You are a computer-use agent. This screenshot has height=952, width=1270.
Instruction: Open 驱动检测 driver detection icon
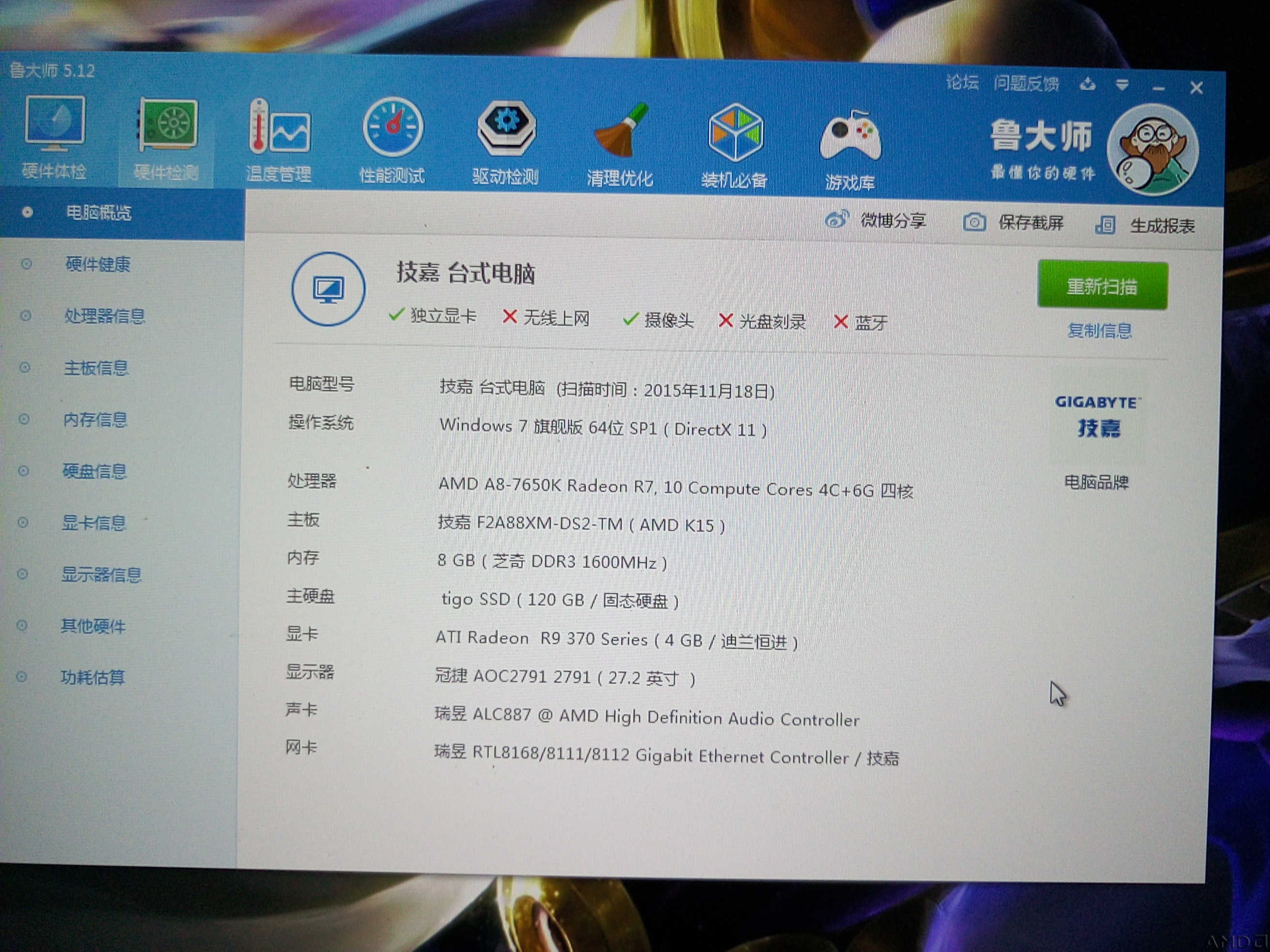coord(506,144)
